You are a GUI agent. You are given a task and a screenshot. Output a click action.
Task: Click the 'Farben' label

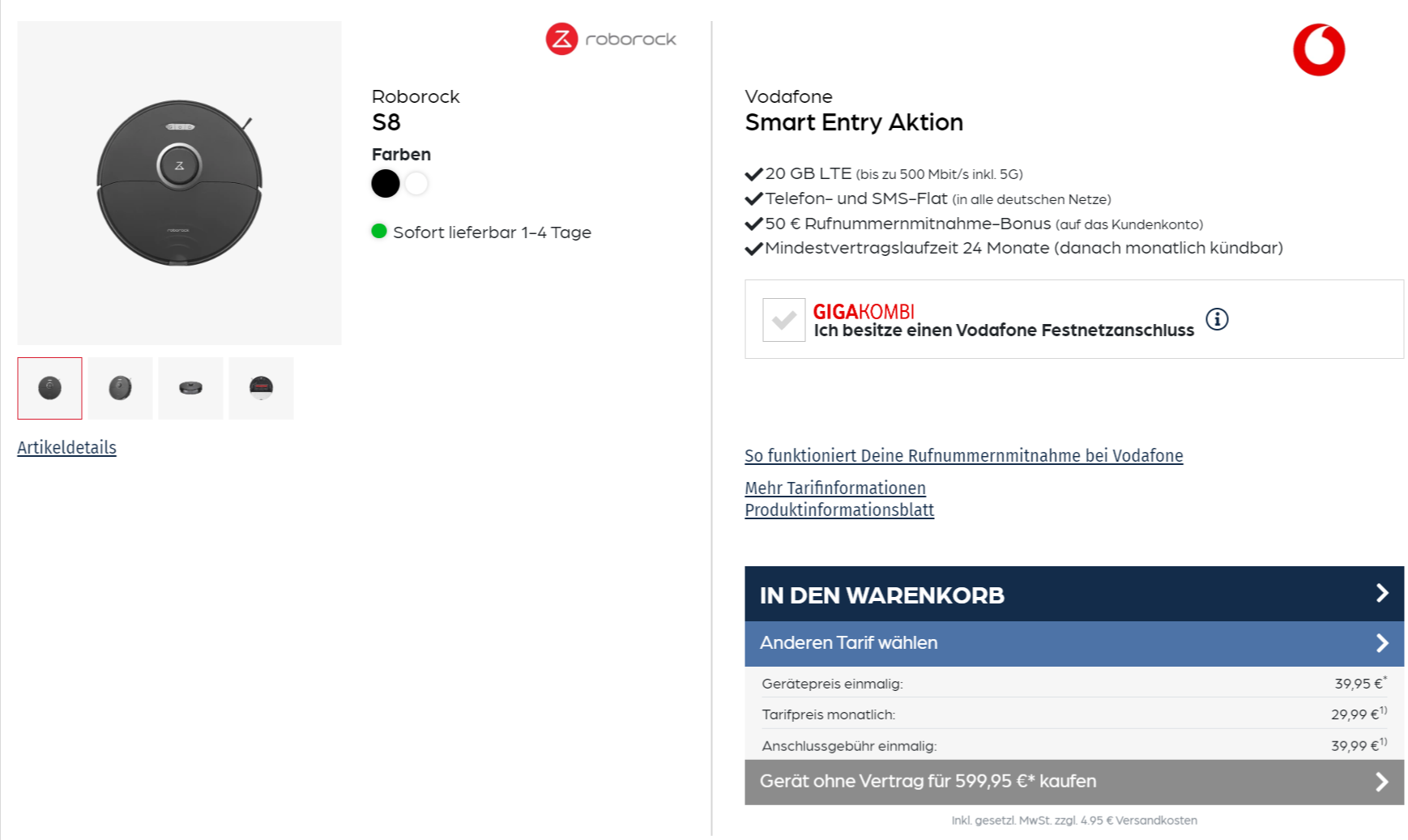tap(401, 154)
